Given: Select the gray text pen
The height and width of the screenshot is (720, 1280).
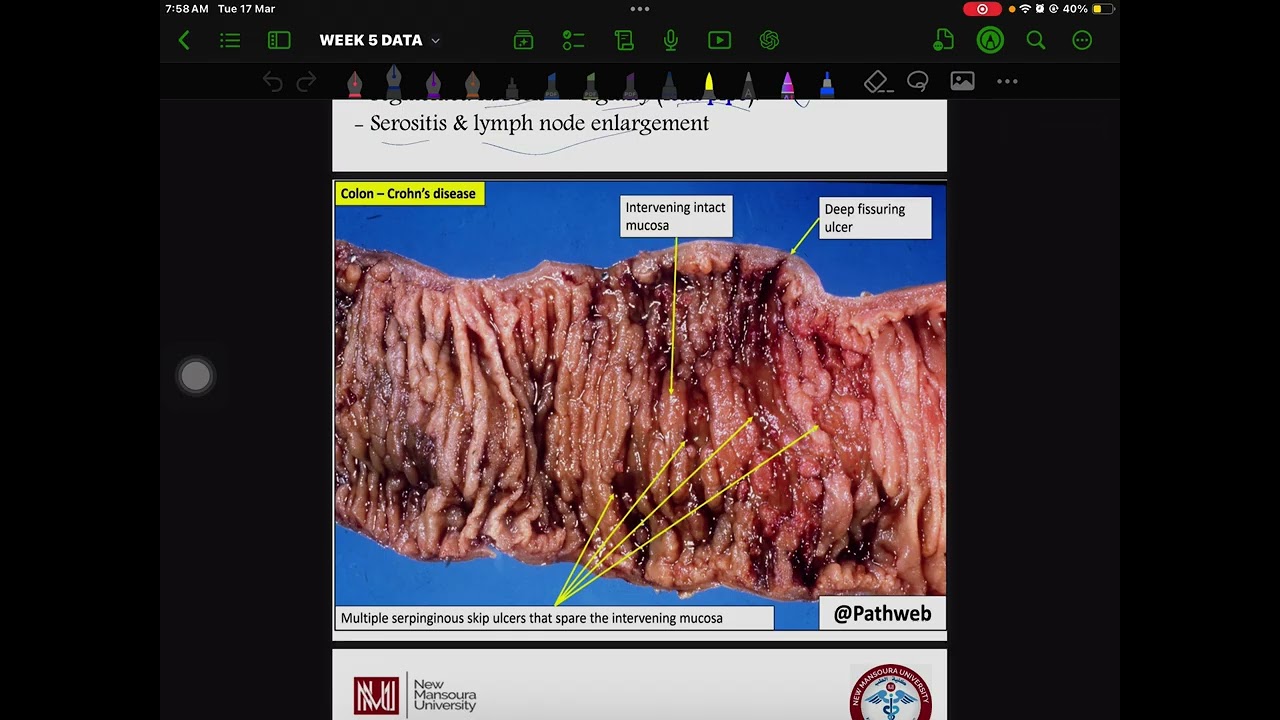Looking at the screenshot, I should 748,86.
